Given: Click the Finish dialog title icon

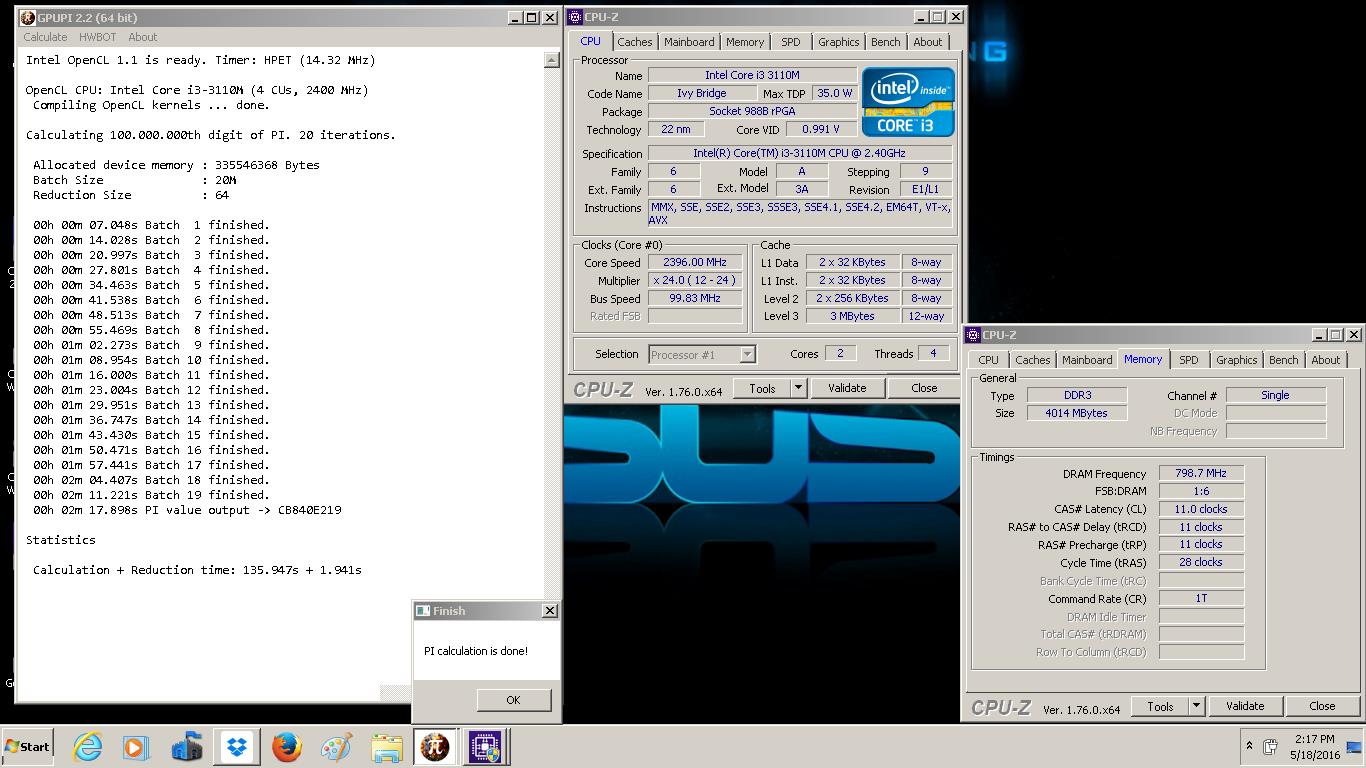Looking at the screenshot, I should pos(423,610).
